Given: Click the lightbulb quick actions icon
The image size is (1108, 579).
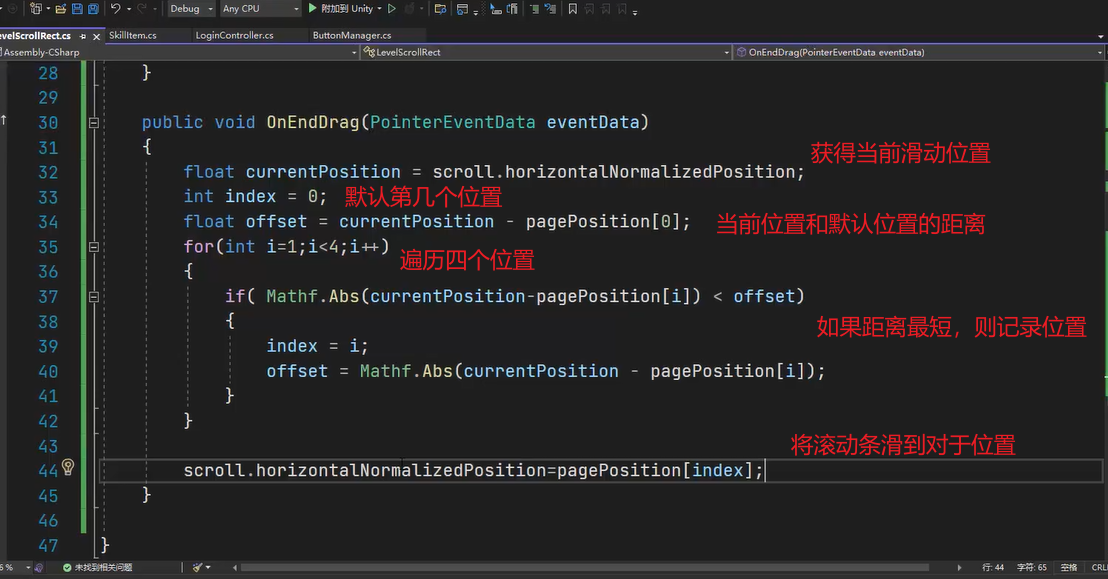Looking at the screenshot, I should 68,467.
